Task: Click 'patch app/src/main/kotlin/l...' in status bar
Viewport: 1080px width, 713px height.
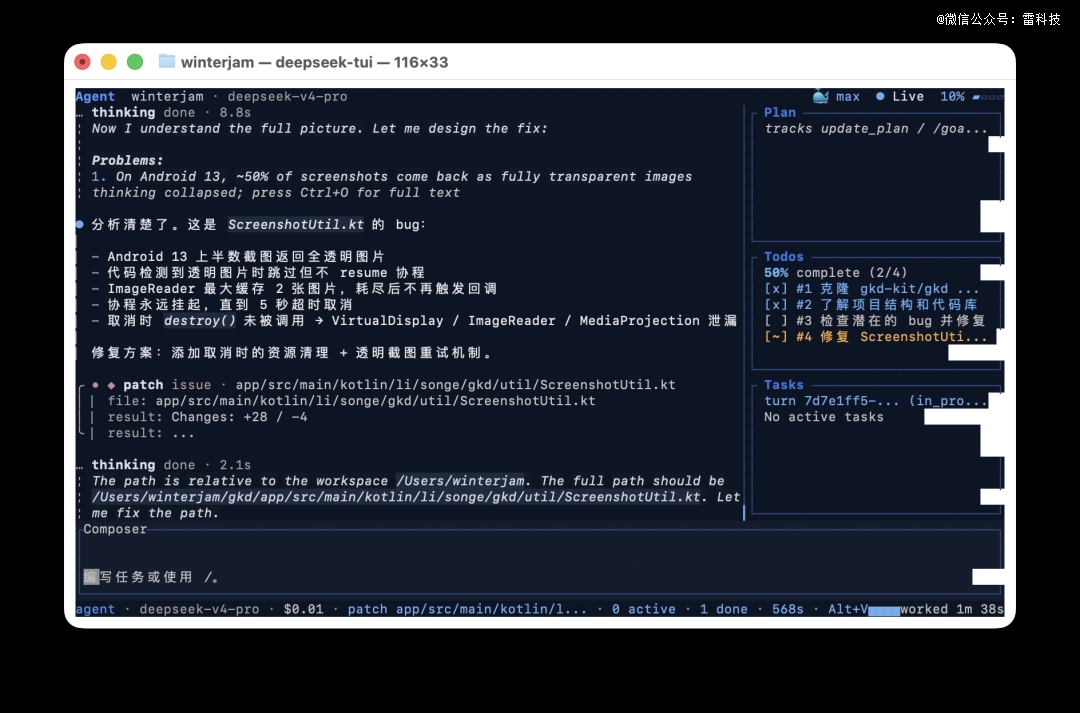Action: (x=467, y=609)
